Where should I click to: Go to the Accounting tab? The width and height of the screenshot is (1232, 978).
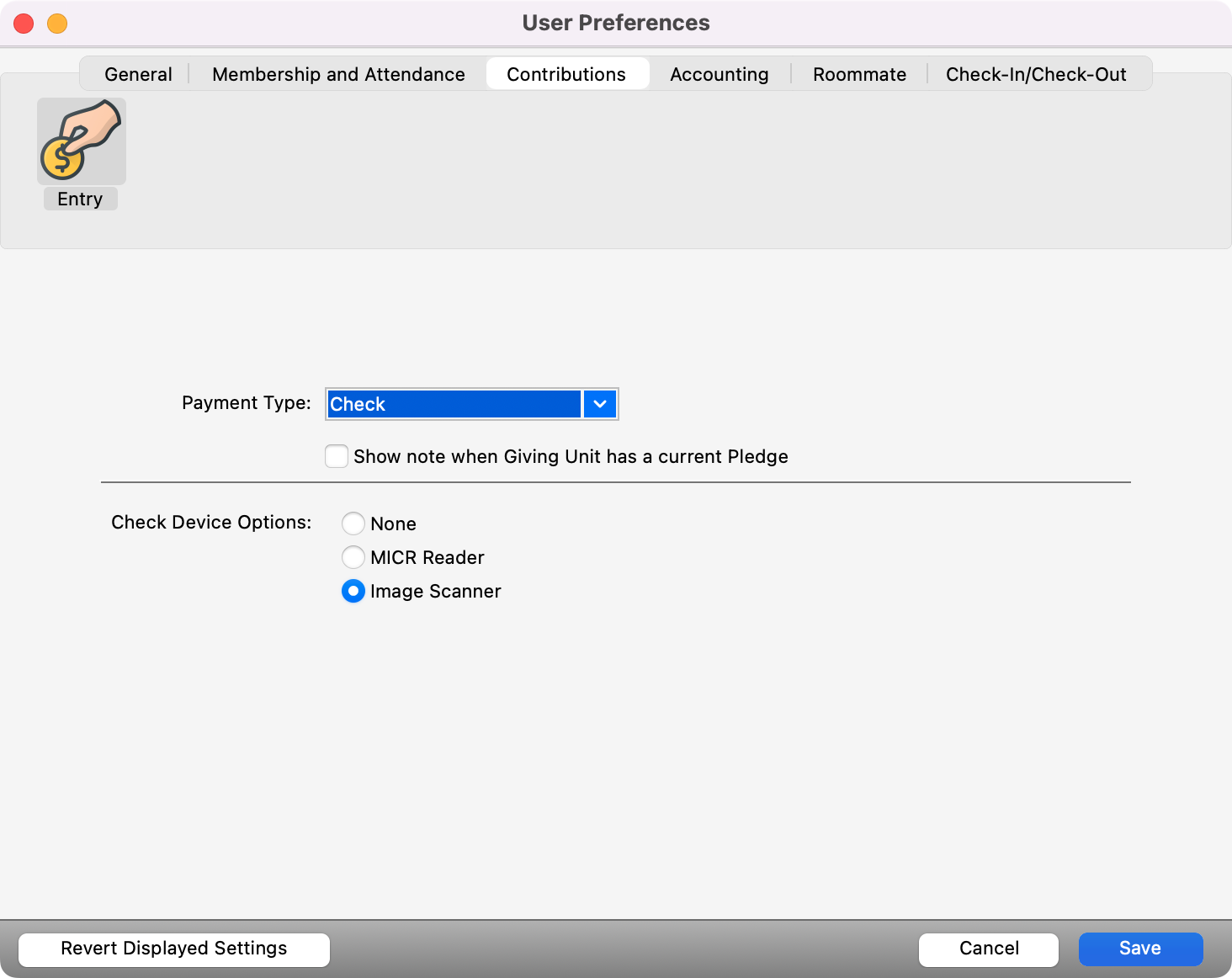pos(719,74)
